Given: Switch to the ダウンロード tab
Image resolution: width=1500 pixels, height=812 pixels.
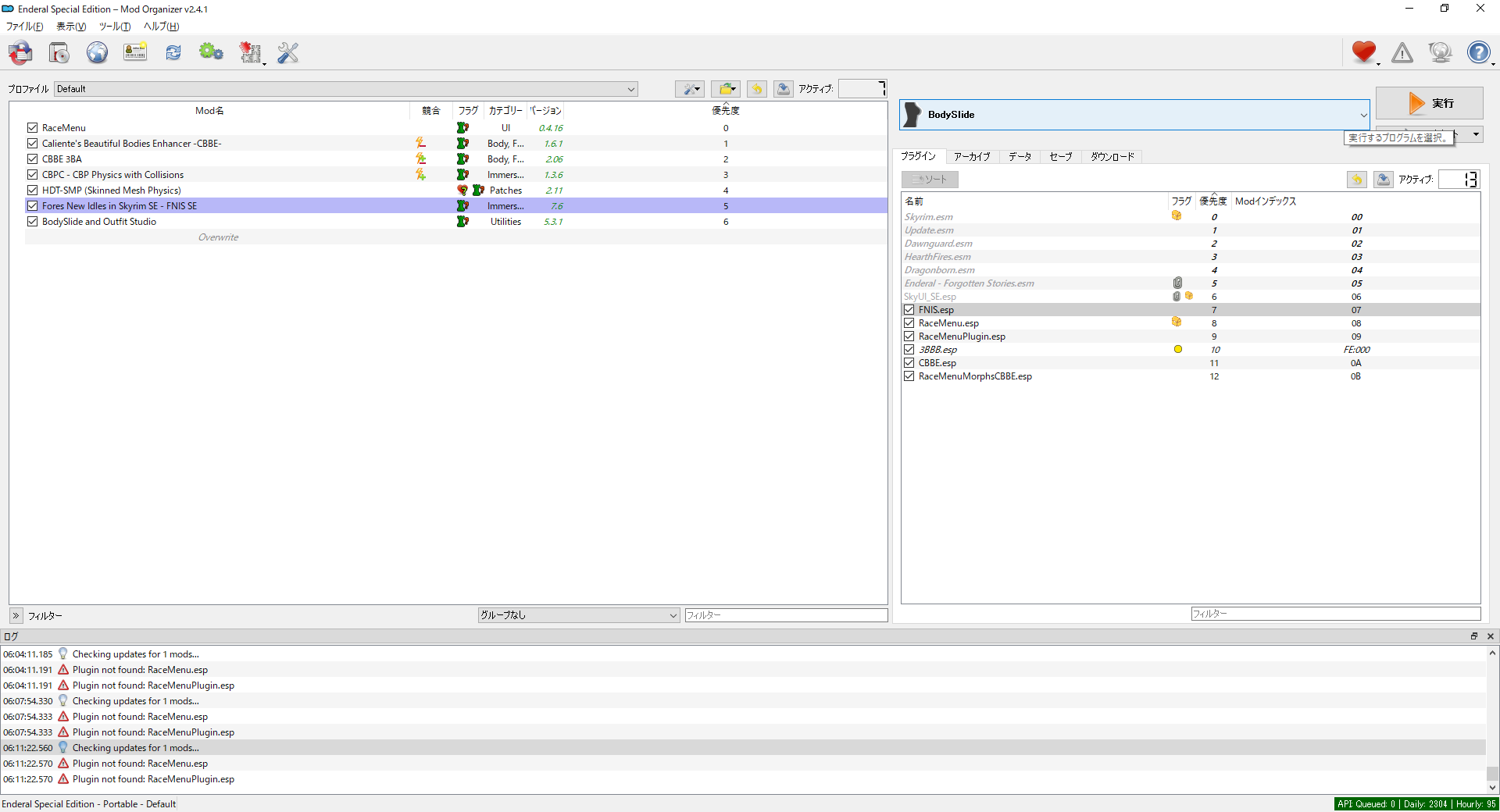Looking at the screenshot, I should pyautogui.click(x=1112, y=157).
